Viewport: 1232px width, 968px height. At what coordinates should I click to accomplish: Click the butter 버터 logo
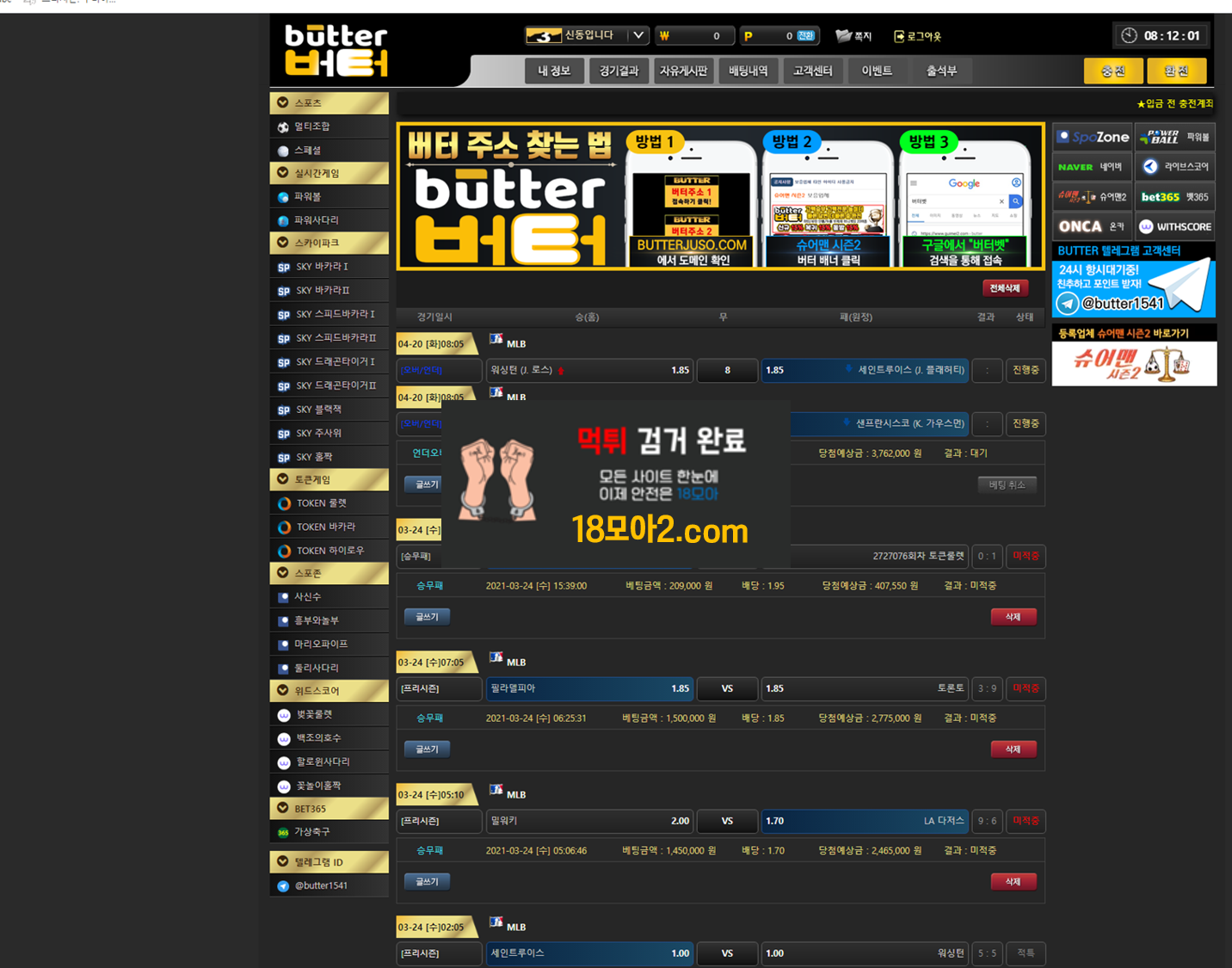pos(336,50)
